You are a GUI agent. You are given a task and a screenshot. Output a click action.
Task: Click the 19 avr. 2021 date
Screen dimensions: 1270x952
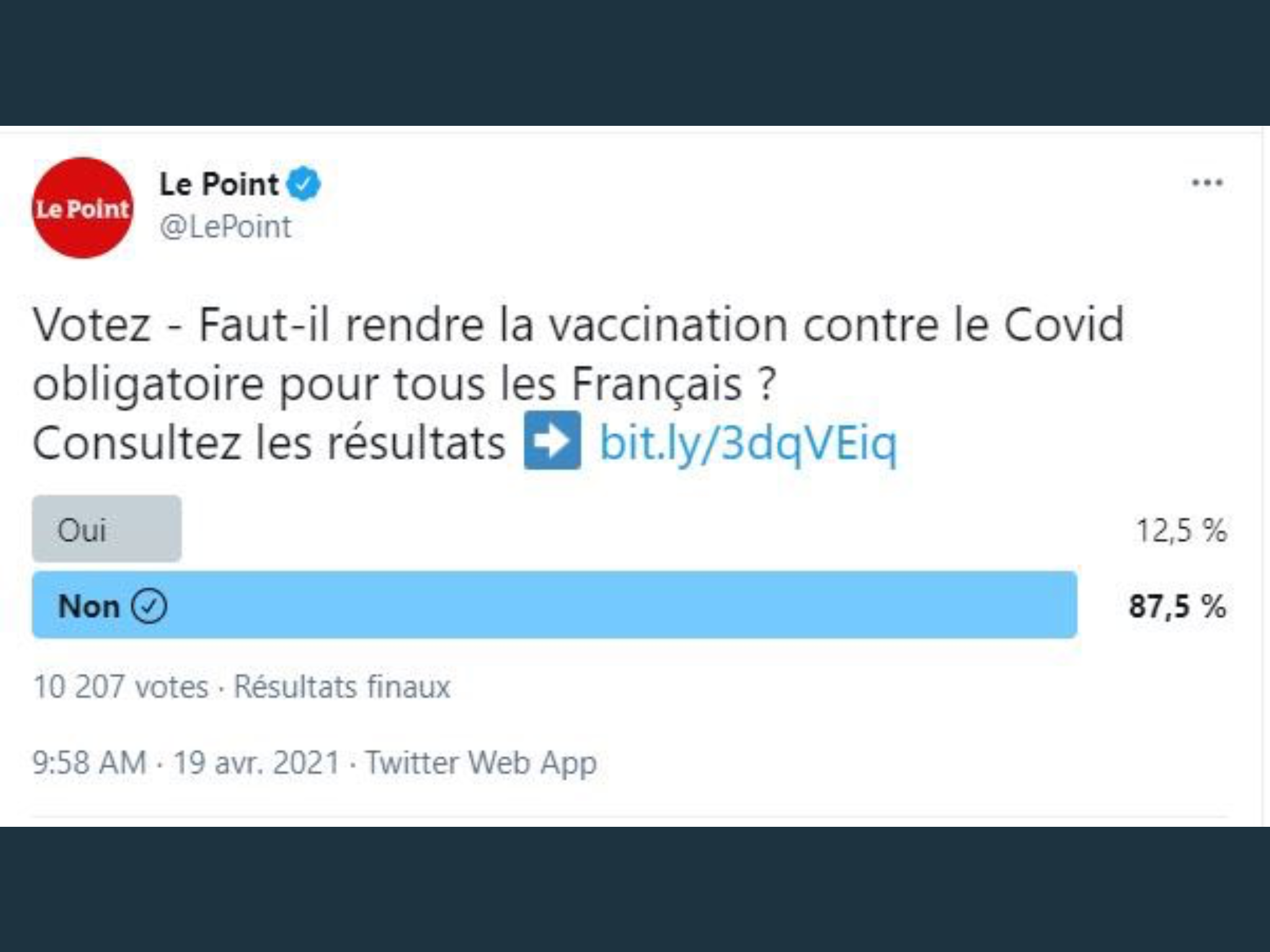click(257, 762)
